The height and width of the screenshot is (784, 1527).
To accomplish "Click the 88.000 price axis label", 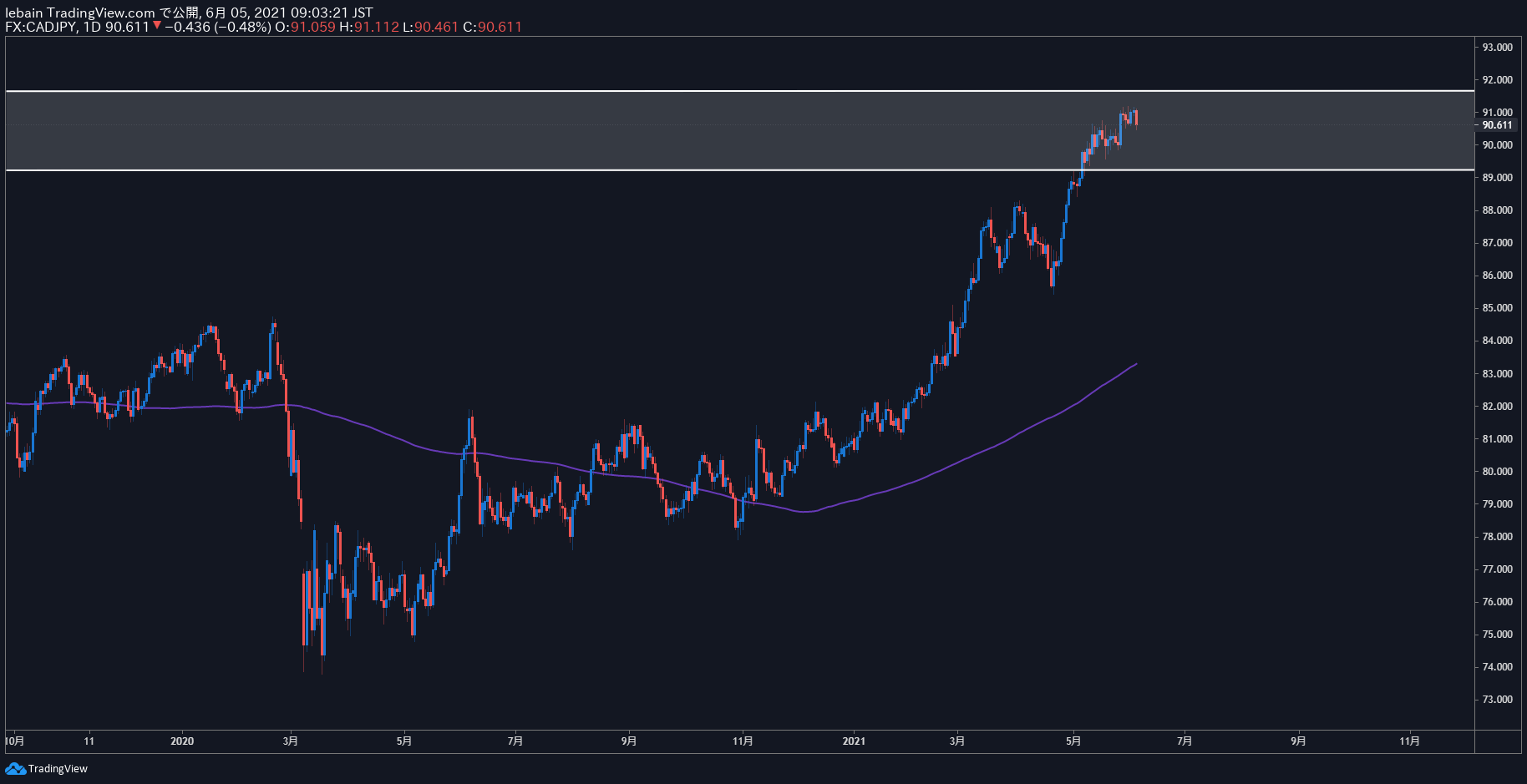I will click(1497, 210).
